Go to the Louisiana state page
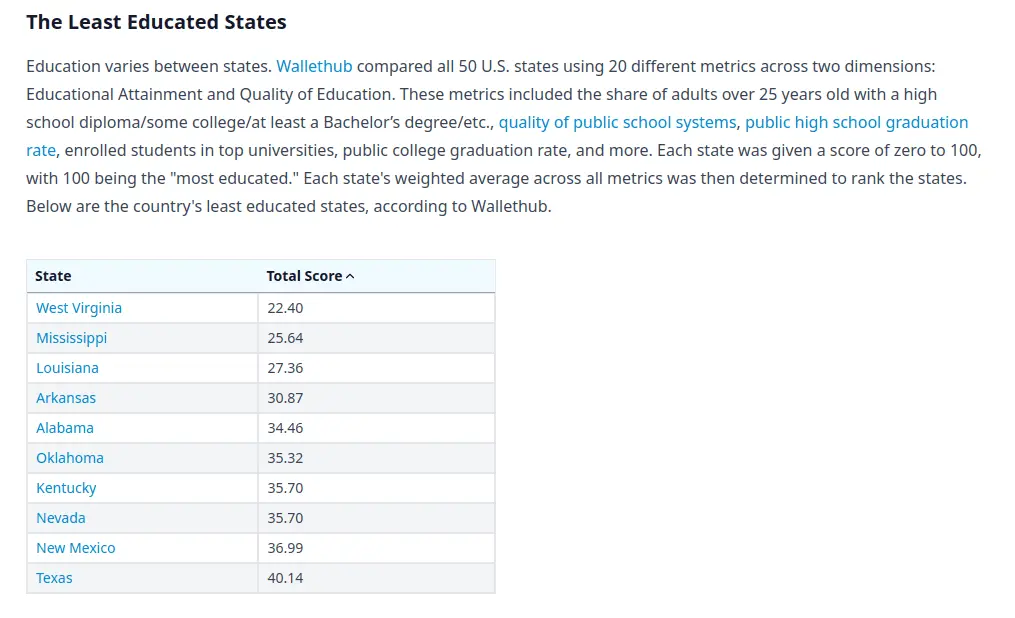The height and width of the screenshot is (618, 1015). (x=67, y=368)
